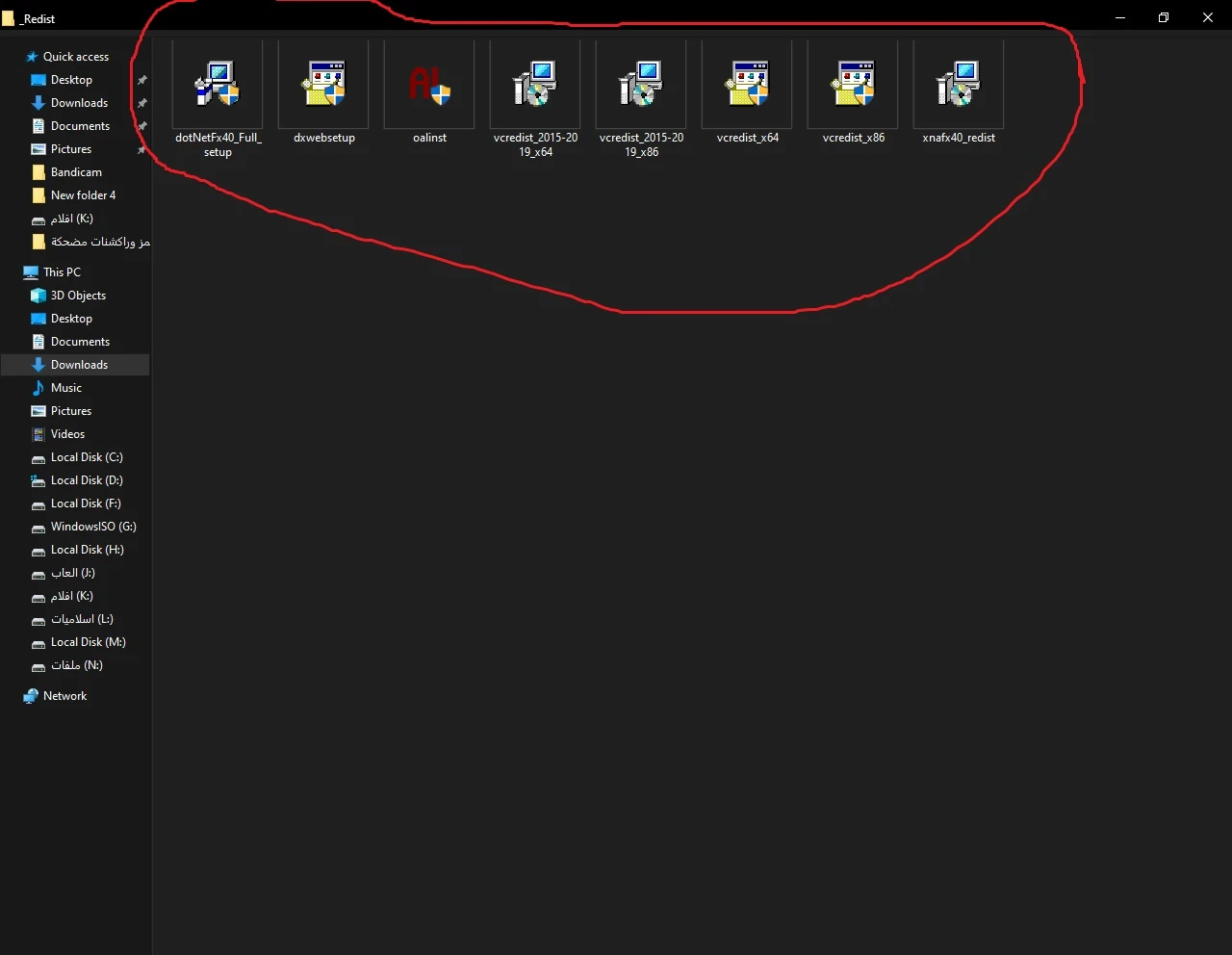The height and width of the screenshot is (955, 1232).
Task: Select the dxwebsetup installer file
Action: [x=323, y=85]
